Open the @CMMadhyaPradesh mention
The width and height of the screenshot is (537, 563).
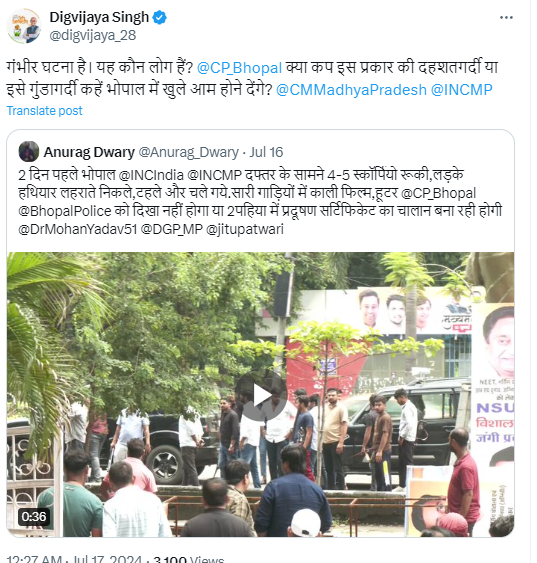coord(351,90)
